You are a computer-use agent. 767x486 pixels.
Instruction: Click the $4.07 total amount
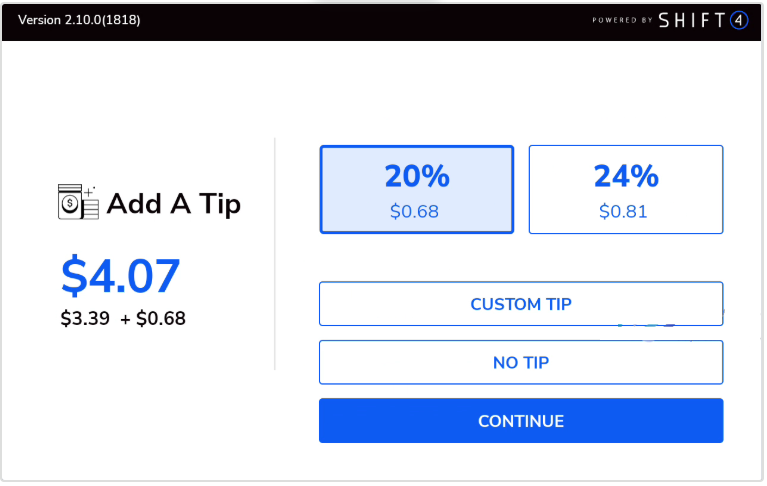click(121, 276)
